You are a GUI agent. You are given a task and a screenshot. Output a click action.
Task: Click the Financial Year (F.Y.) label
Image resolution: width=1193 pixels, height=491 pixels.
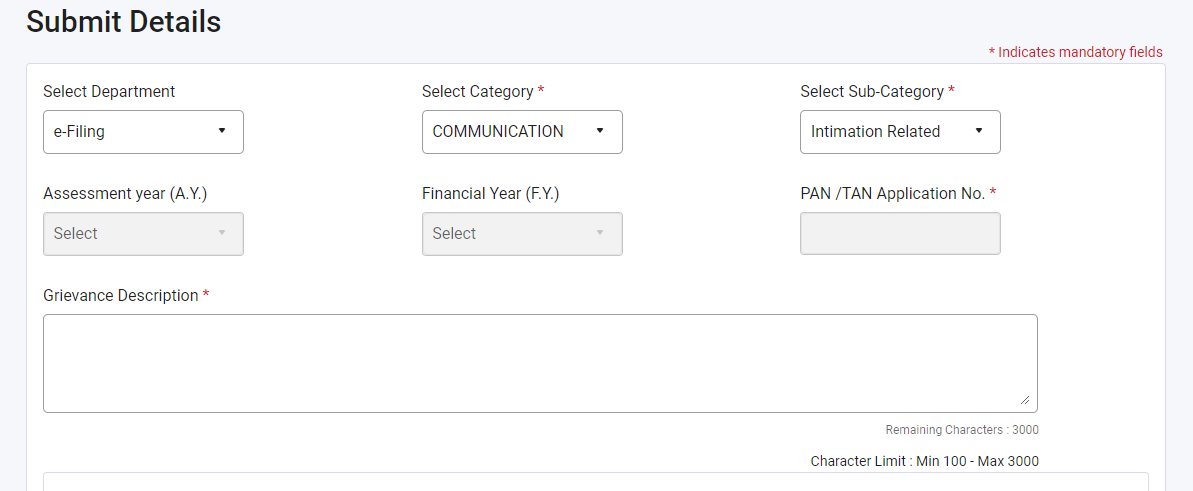[490, 194]
